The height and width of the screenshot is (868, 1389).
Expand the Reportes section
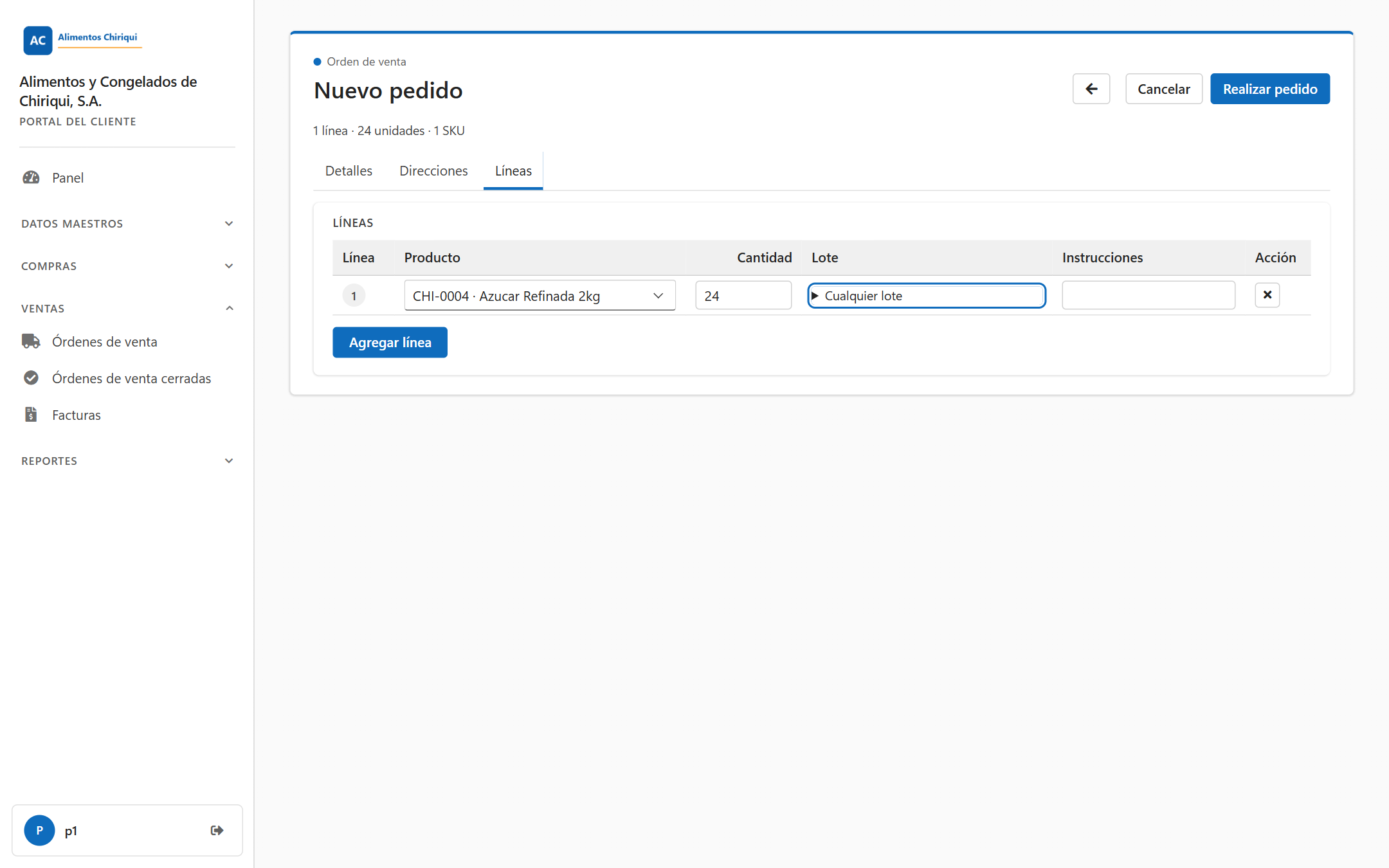point(127,461)
